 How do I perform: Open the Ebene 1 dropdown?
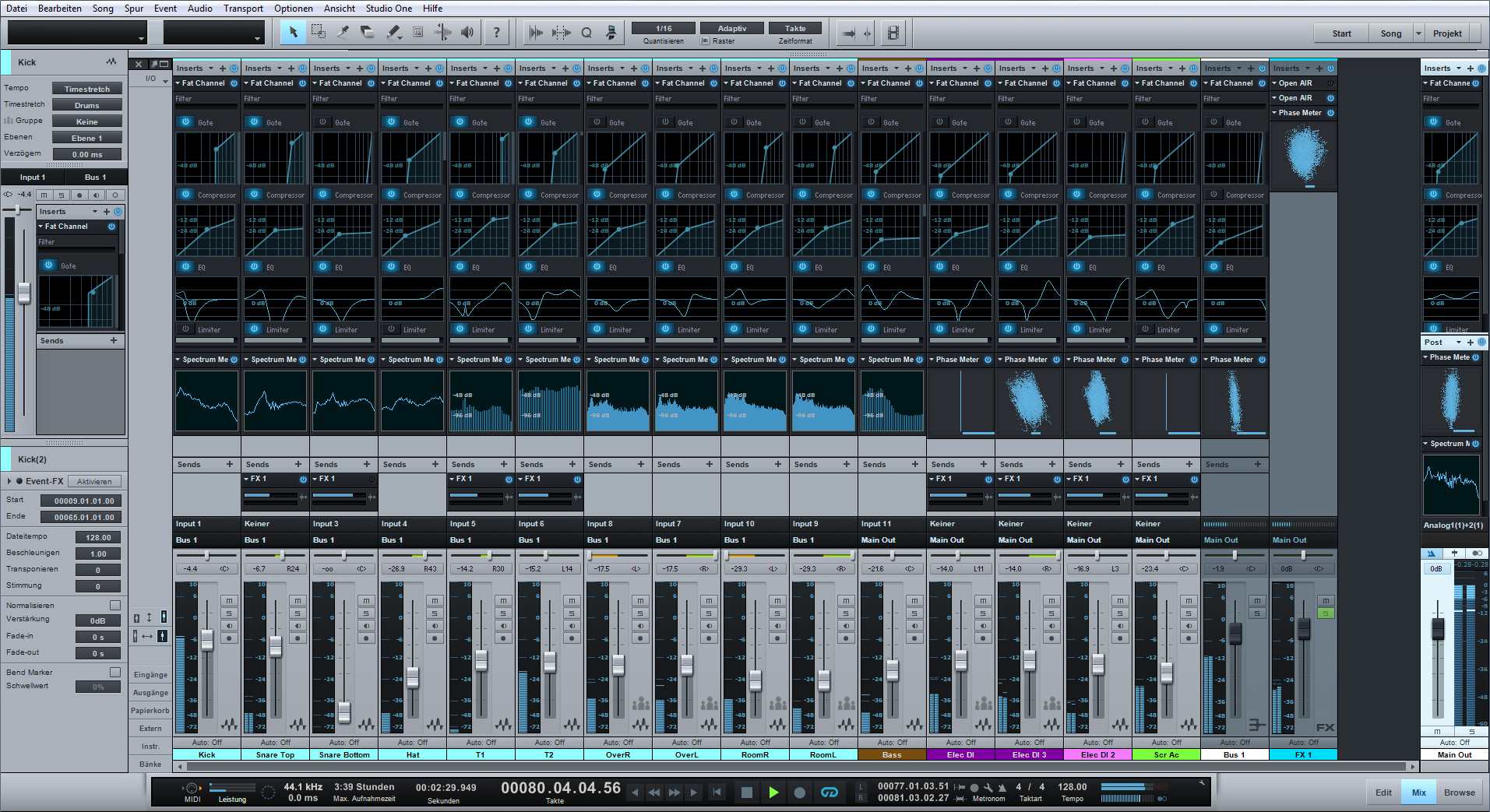pos(87,138)
